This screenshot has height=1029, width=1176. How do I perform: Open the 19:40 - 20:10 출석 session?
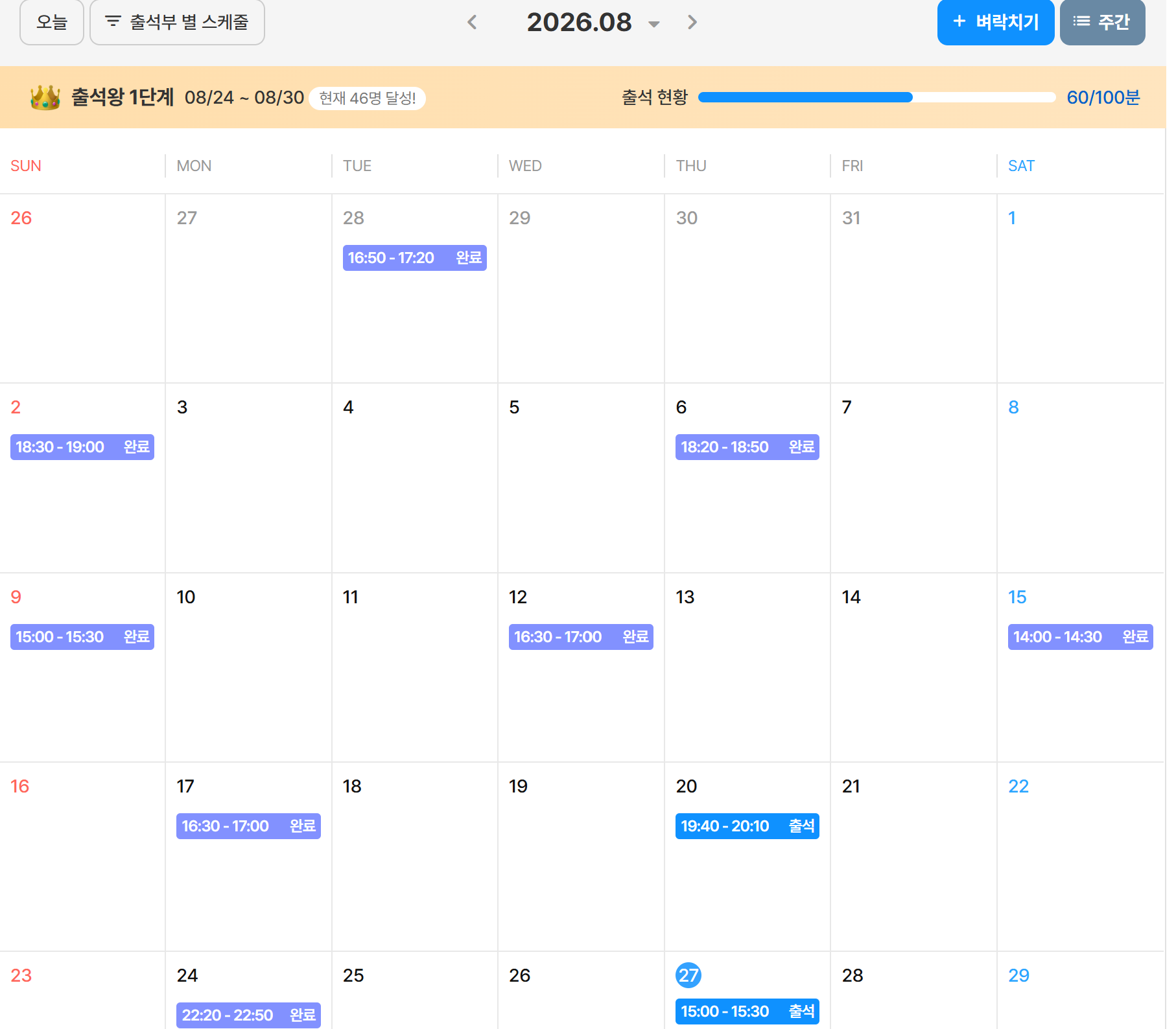click(747, 826)
